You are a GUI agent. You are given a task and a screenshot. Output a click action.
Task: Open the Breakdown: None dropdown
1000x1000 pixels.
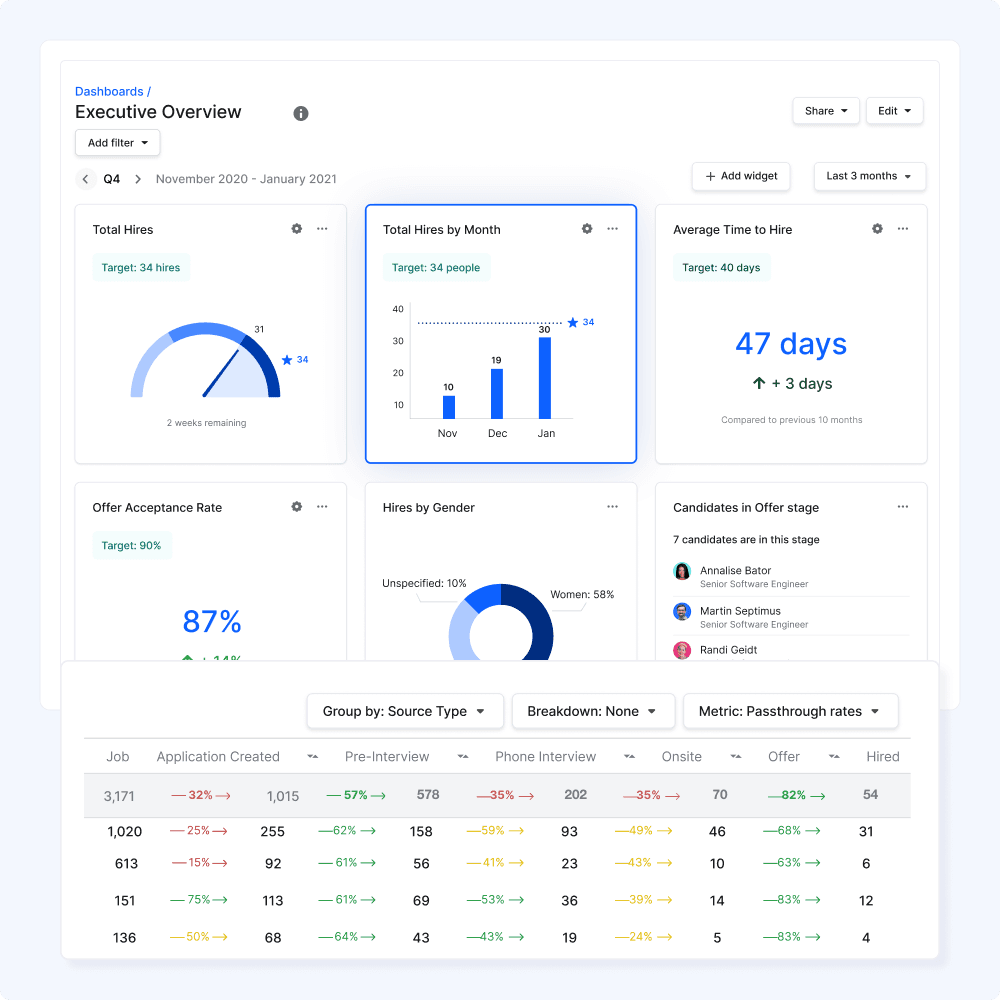[593, 711]
